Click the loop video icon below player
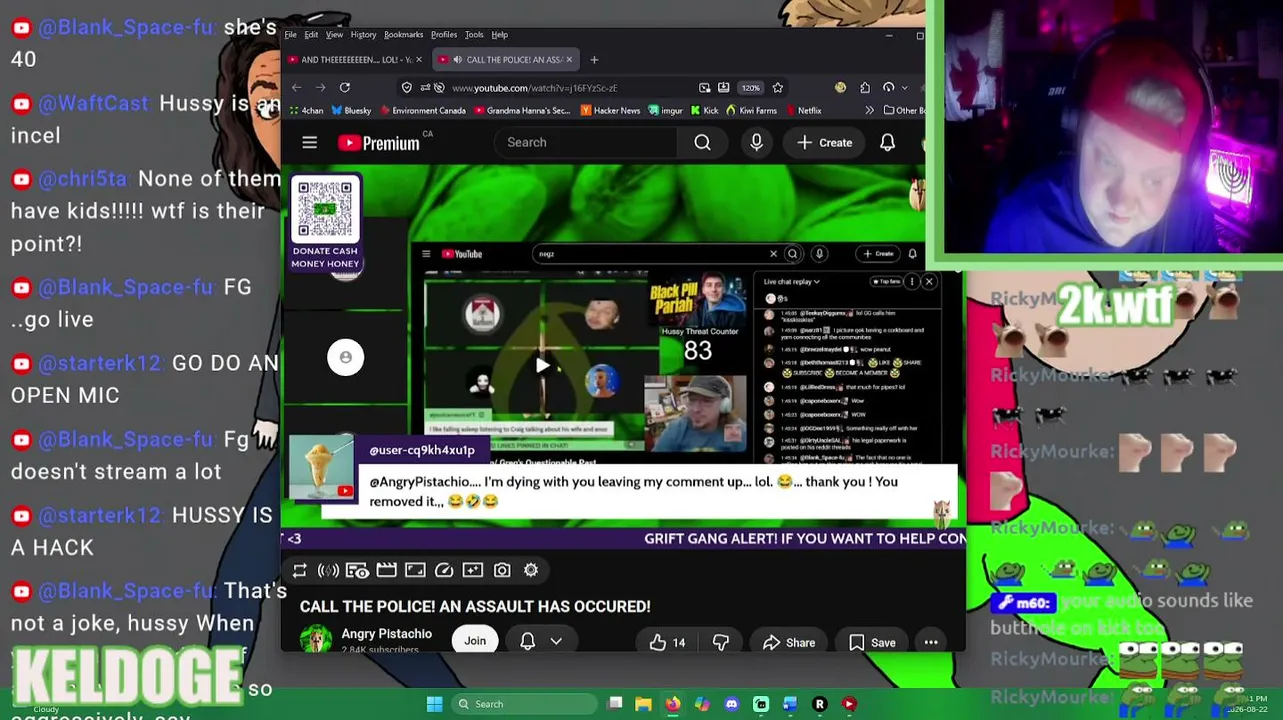This screenshot has width=1283, height=720. click(x=299, y=570)
